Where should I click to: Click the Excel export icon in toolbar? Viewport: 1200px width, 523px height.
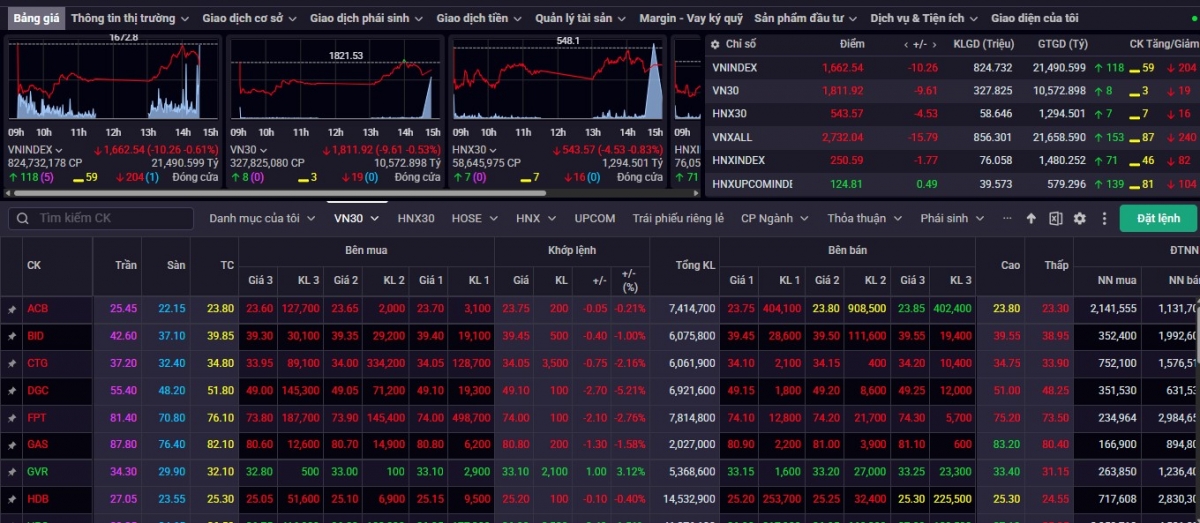tap(1055, 219)
